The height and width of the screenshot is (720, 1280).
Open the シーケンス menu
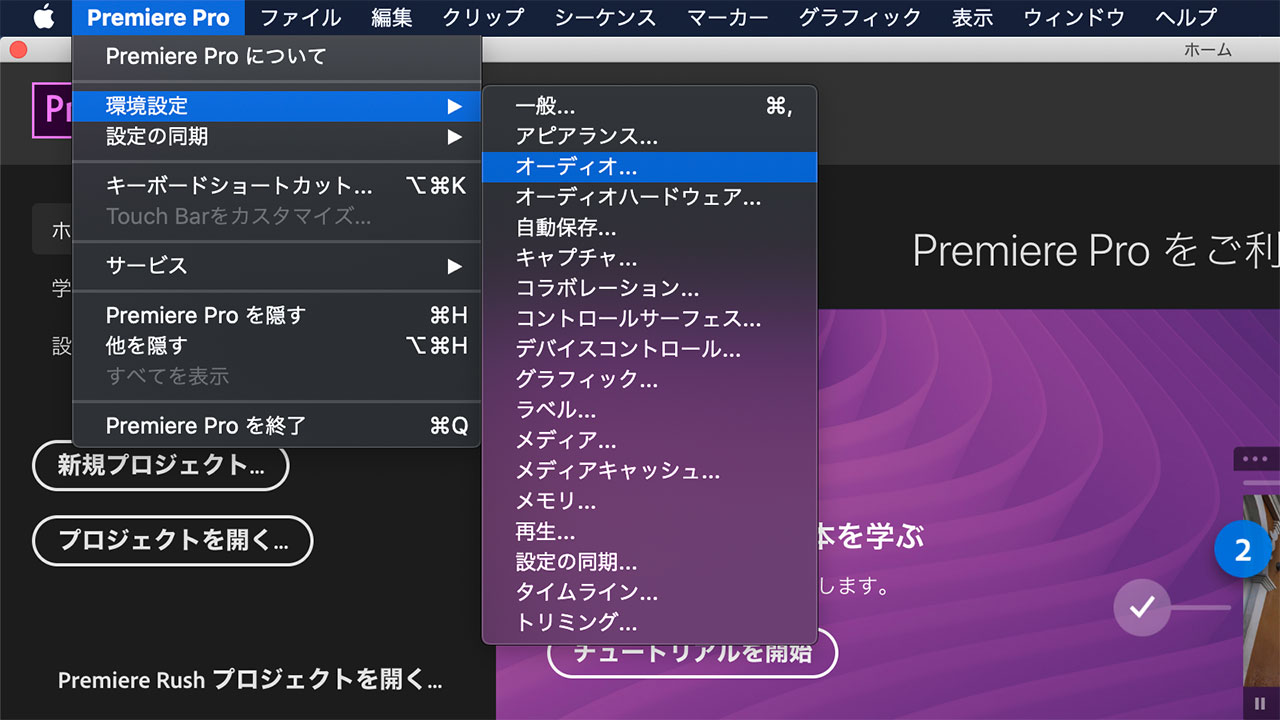tap(605, 17)
